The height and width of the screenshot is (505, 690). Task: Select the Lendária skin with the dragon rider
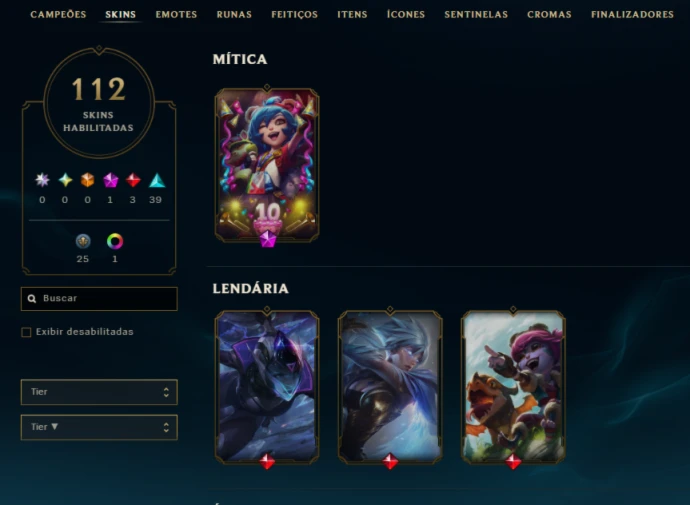(513, 387)
